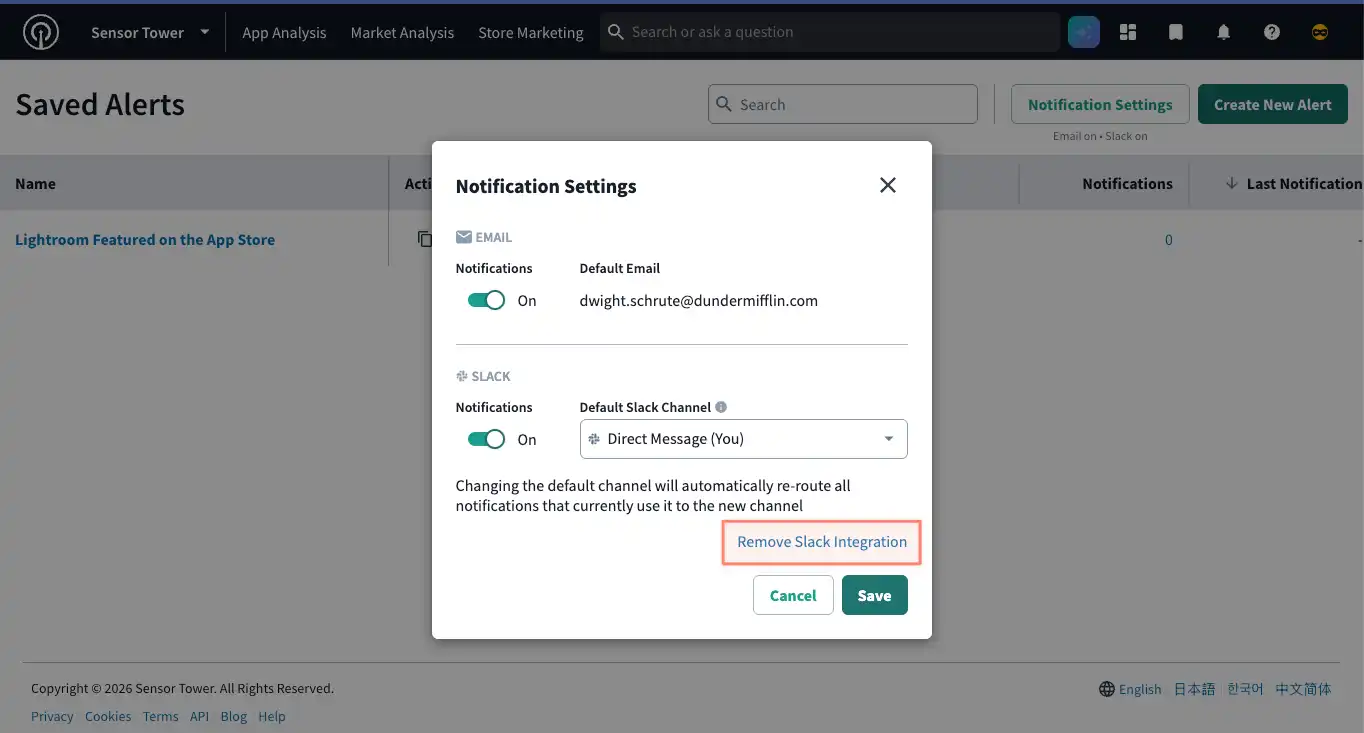Click Remove Slack Integration link

click(822, 542)
